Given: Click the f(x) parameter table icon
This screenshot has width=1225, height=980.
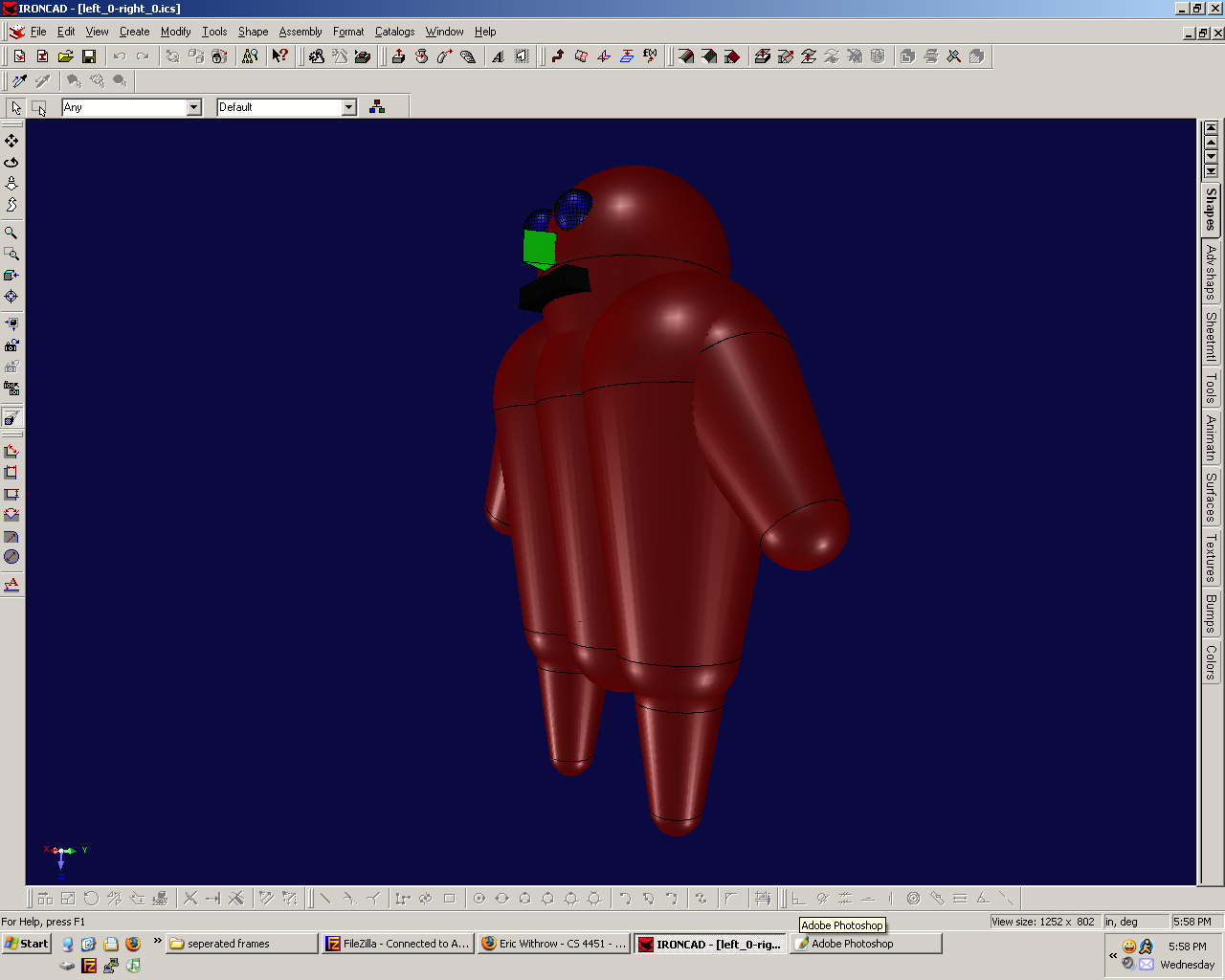Looking at the screenshot, I should 650,56.
